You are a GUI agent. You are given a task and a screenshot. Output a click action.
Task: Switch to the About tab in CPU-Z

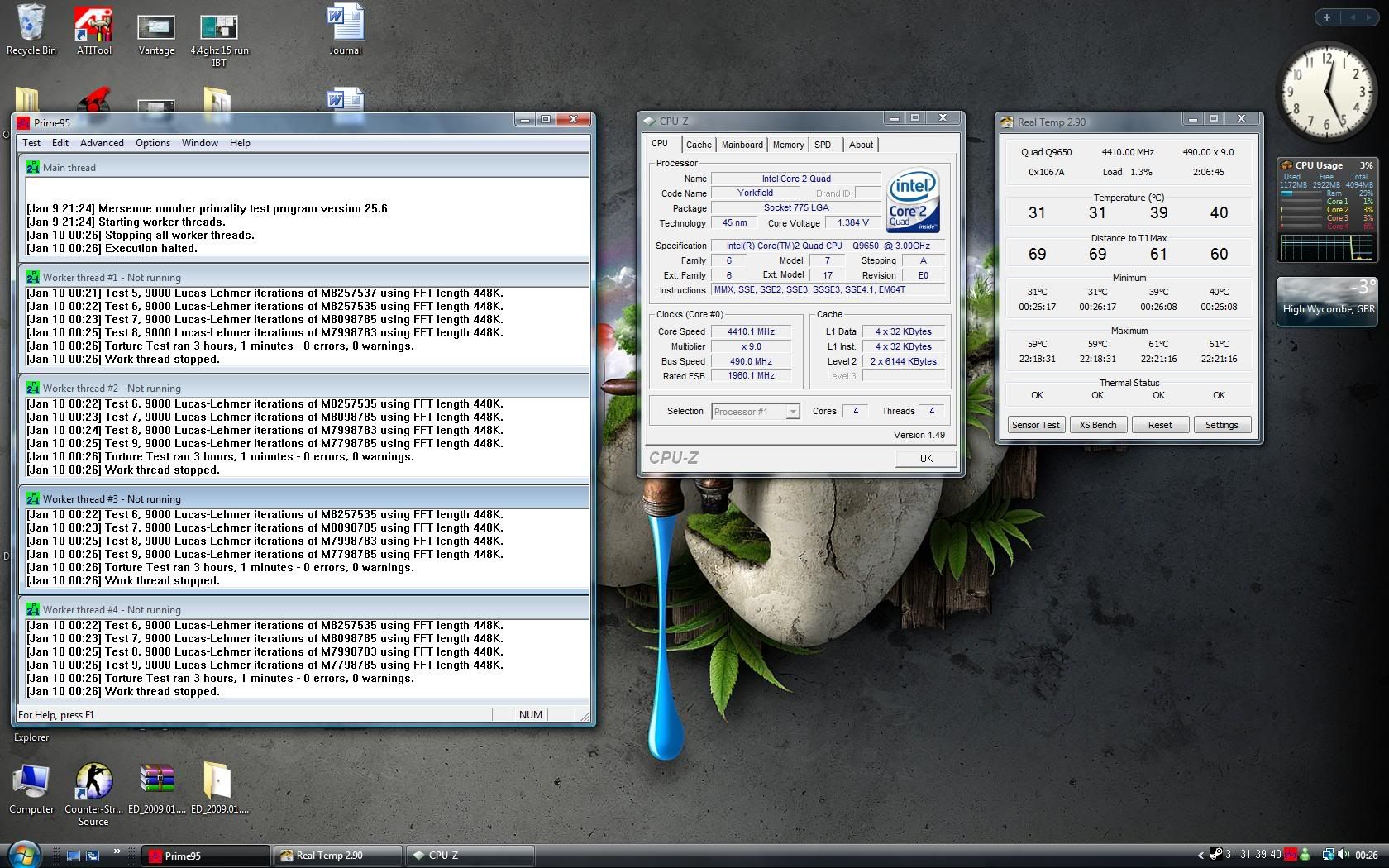861,145
